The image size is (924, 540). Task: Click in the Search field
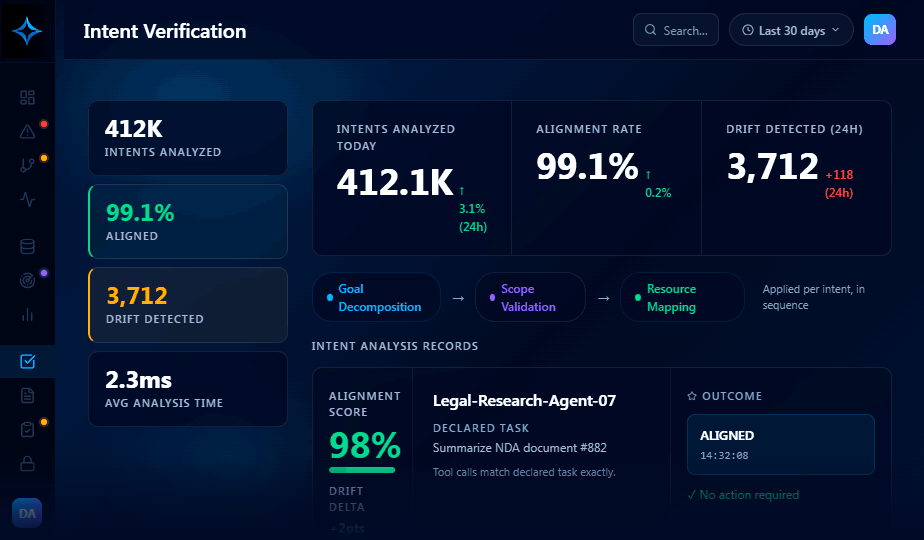pos(676,29)
